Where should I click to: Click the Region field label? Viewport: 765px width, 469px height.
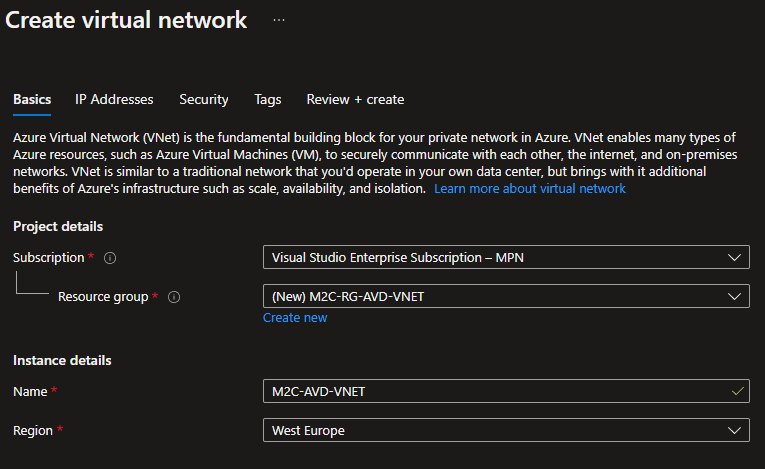pos(33,430)
